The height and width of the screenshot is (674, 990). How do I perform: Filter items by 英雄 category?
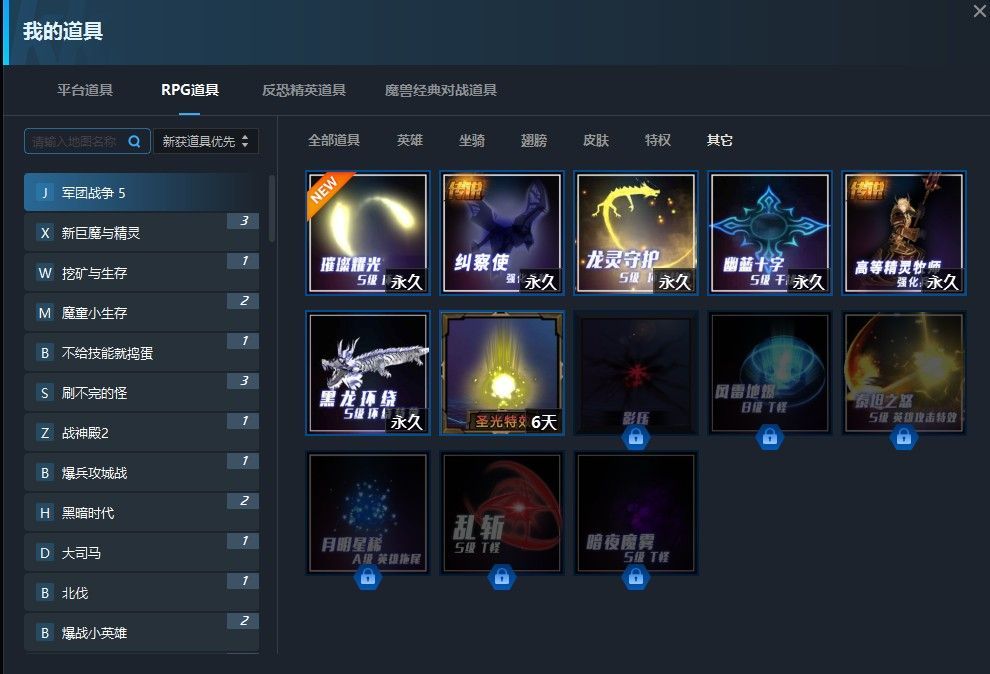410,140
